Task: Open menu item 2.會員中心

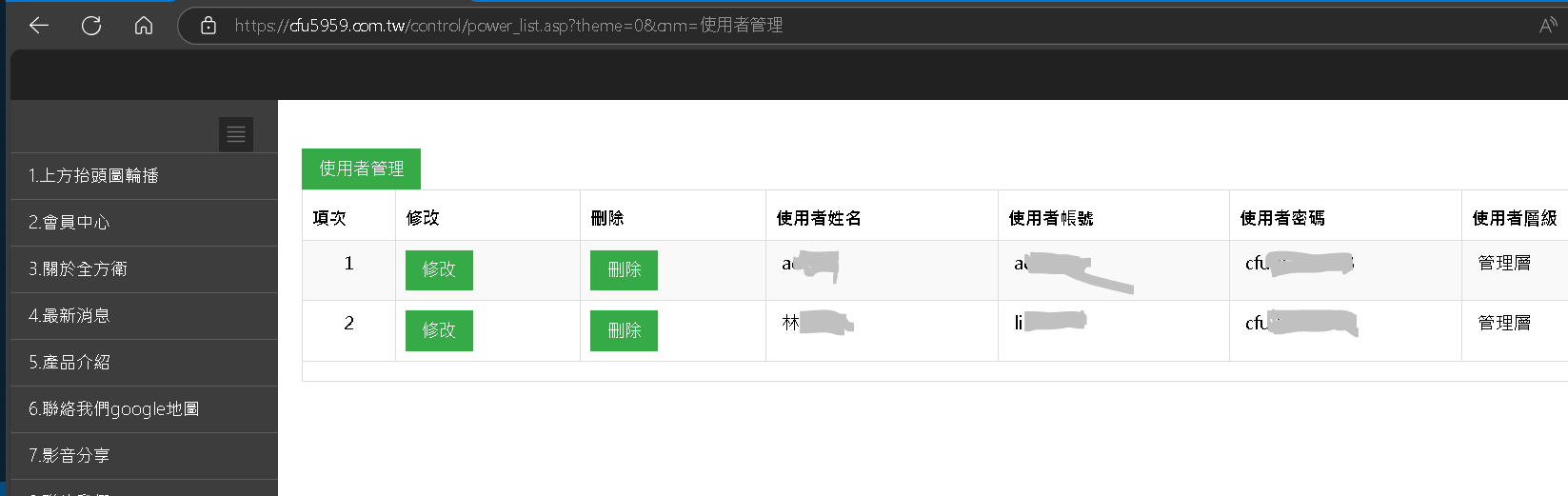Action: 144,223
